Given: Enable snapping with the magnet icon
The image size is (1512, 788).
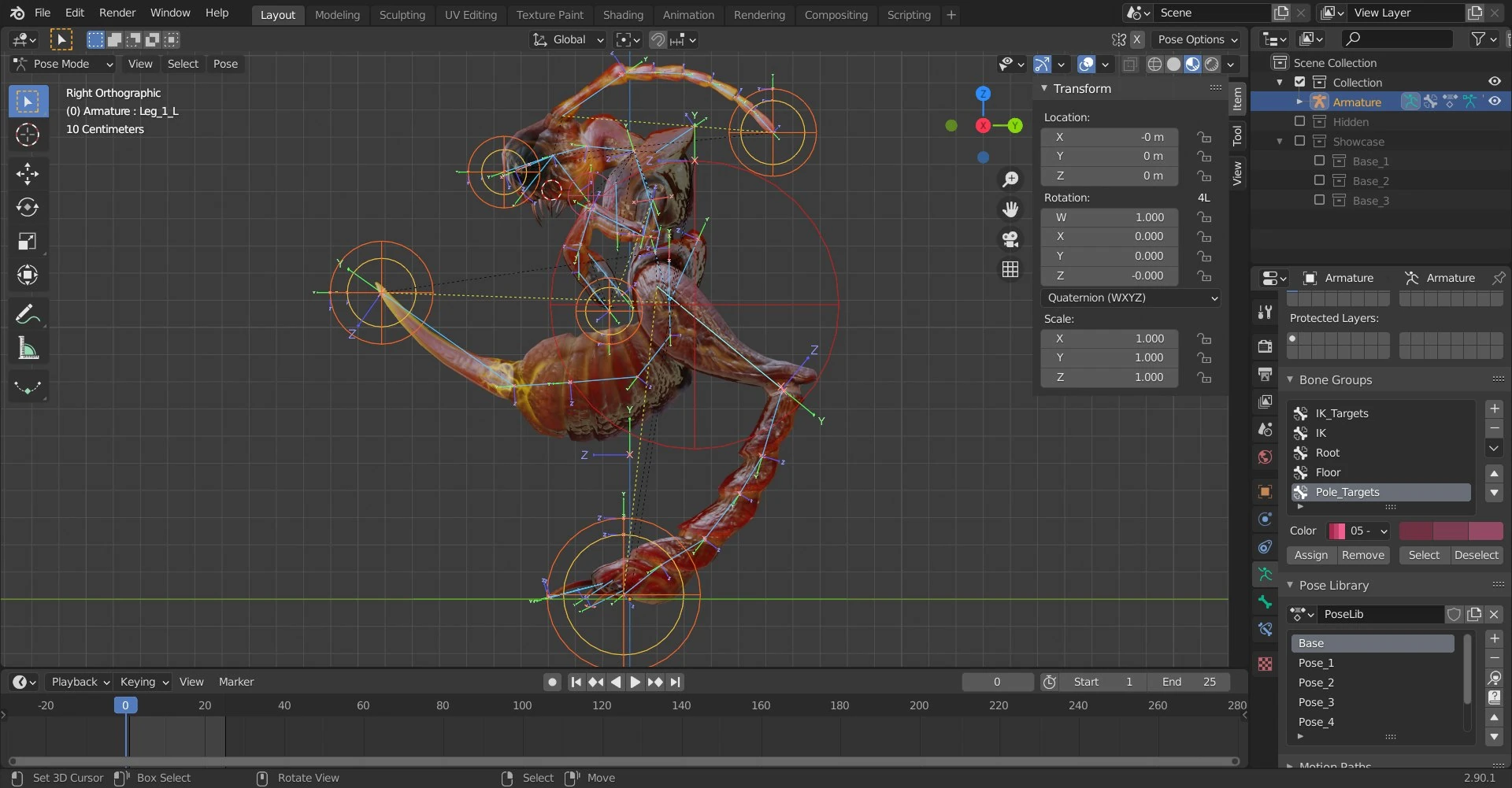Looking at the screenshot, I should point(657,39).
